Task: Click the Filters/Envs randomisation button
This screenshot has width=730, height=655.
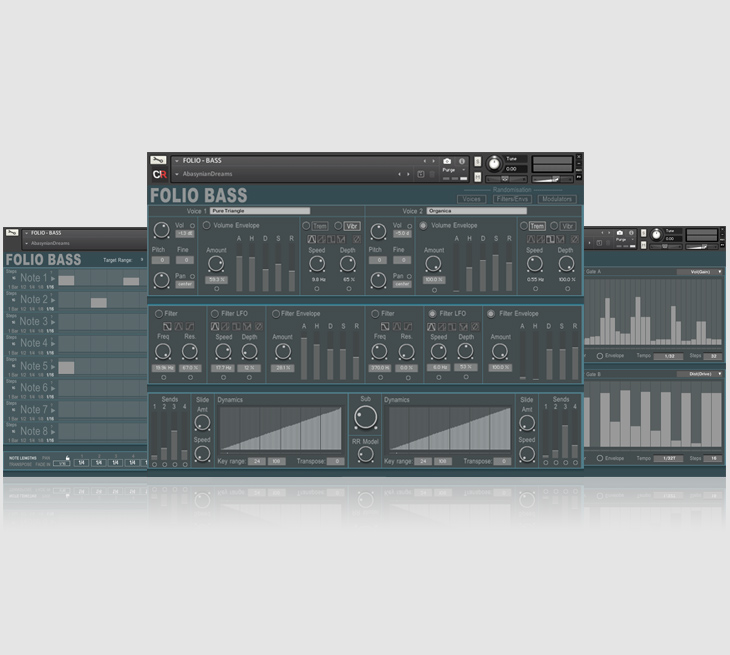Action: [x=512, y=199]
